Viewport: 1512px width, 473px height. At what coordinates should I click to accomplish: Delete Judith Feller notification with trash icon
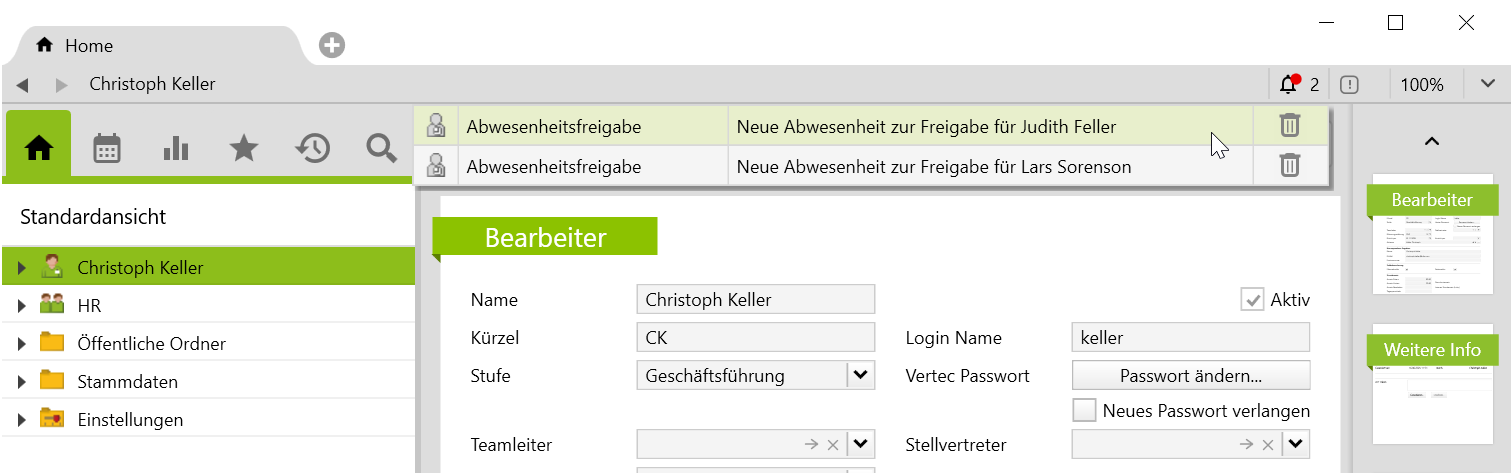pyautogui.click(x=1290, y=126)
